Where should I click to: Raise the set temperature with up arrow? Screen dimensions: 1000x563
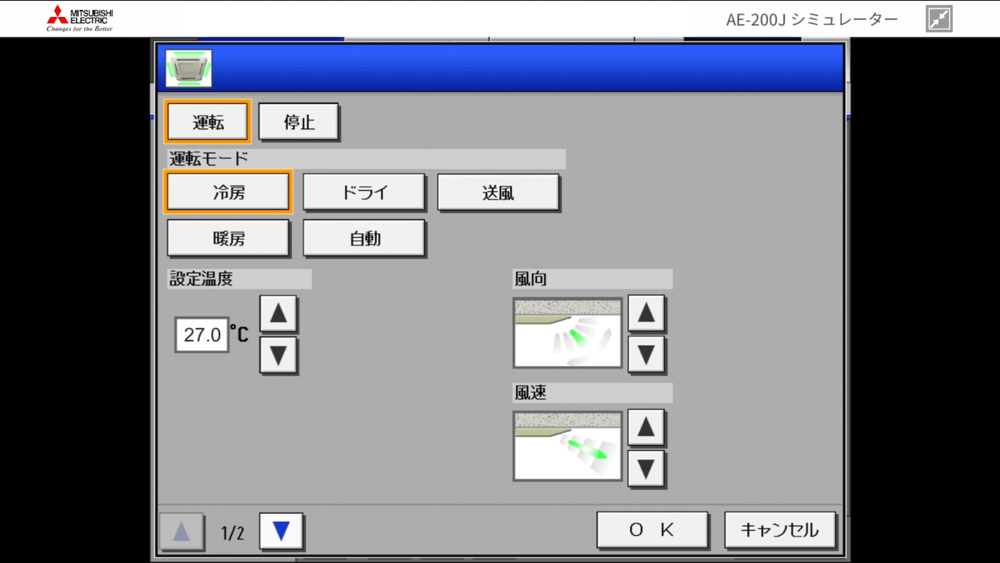pos(278,314)
